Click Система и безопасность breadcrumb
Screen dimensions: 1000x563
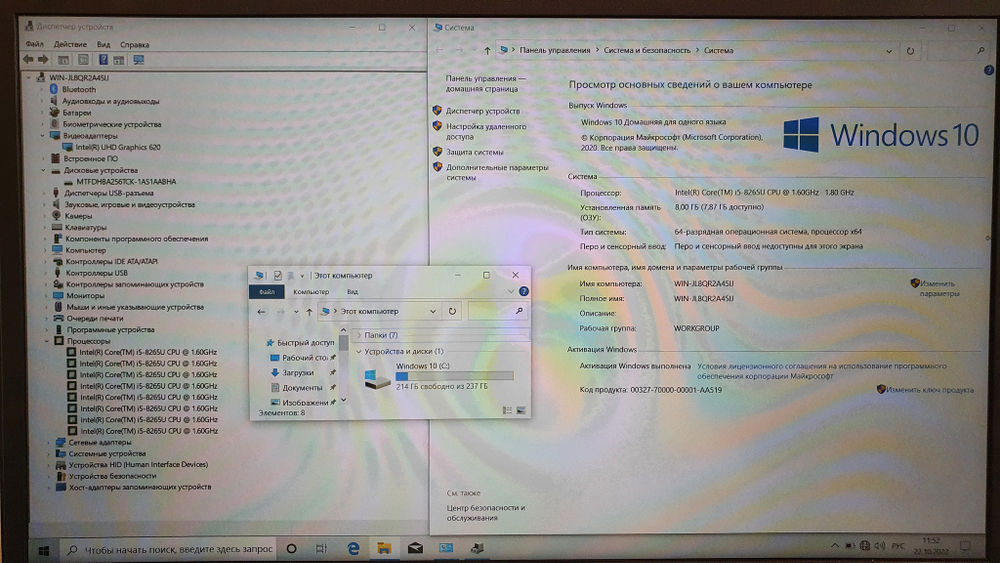click(647, 50)
